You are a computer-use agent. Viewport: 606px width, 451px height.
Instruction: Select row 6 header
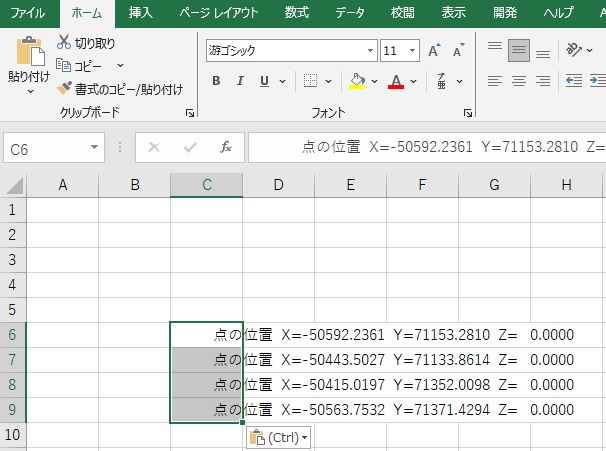pyautogui.click(x=12, y=335)
